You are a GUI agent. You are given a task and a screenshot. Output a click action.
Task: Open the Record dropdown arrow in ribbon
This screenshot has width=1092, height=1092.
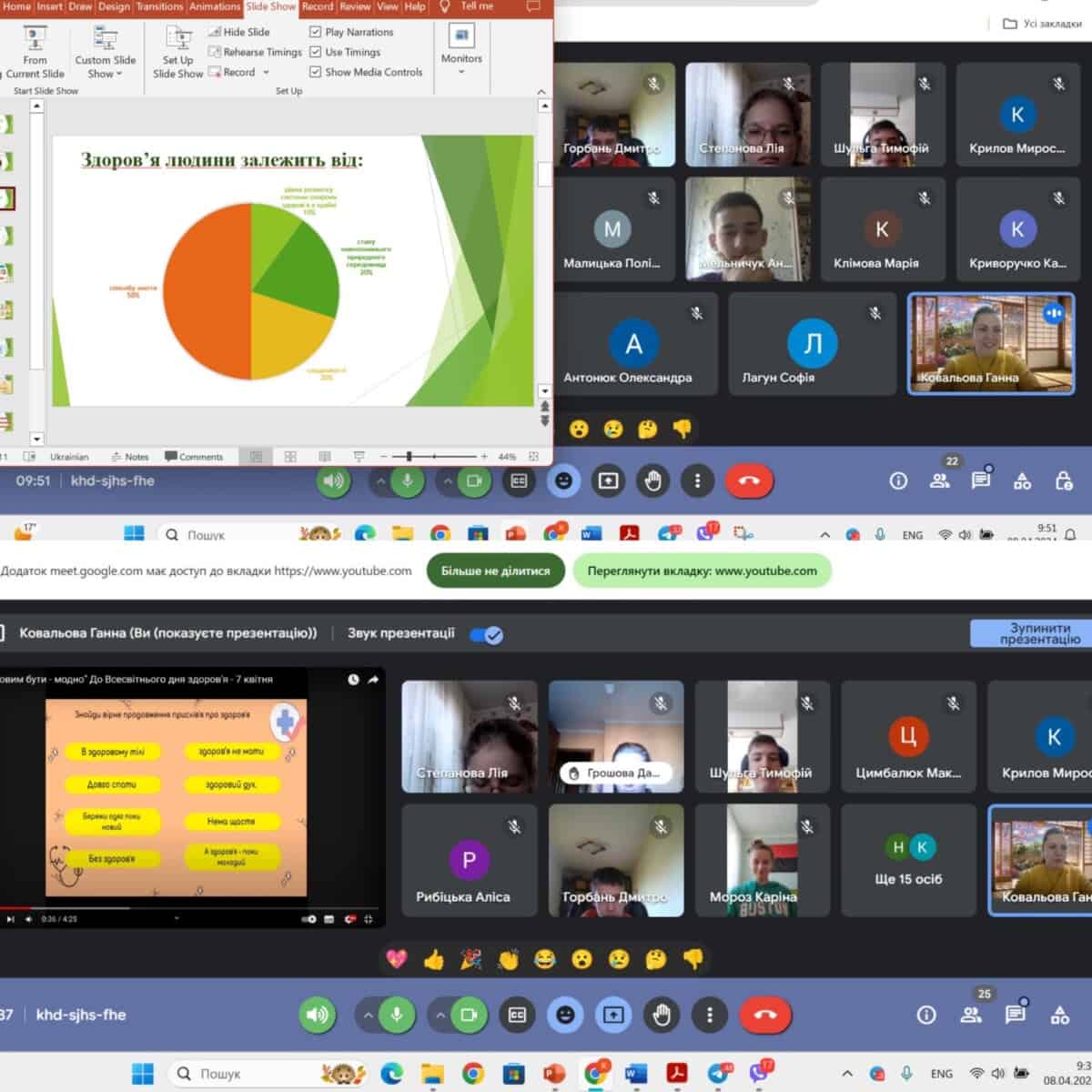[266, 72]
